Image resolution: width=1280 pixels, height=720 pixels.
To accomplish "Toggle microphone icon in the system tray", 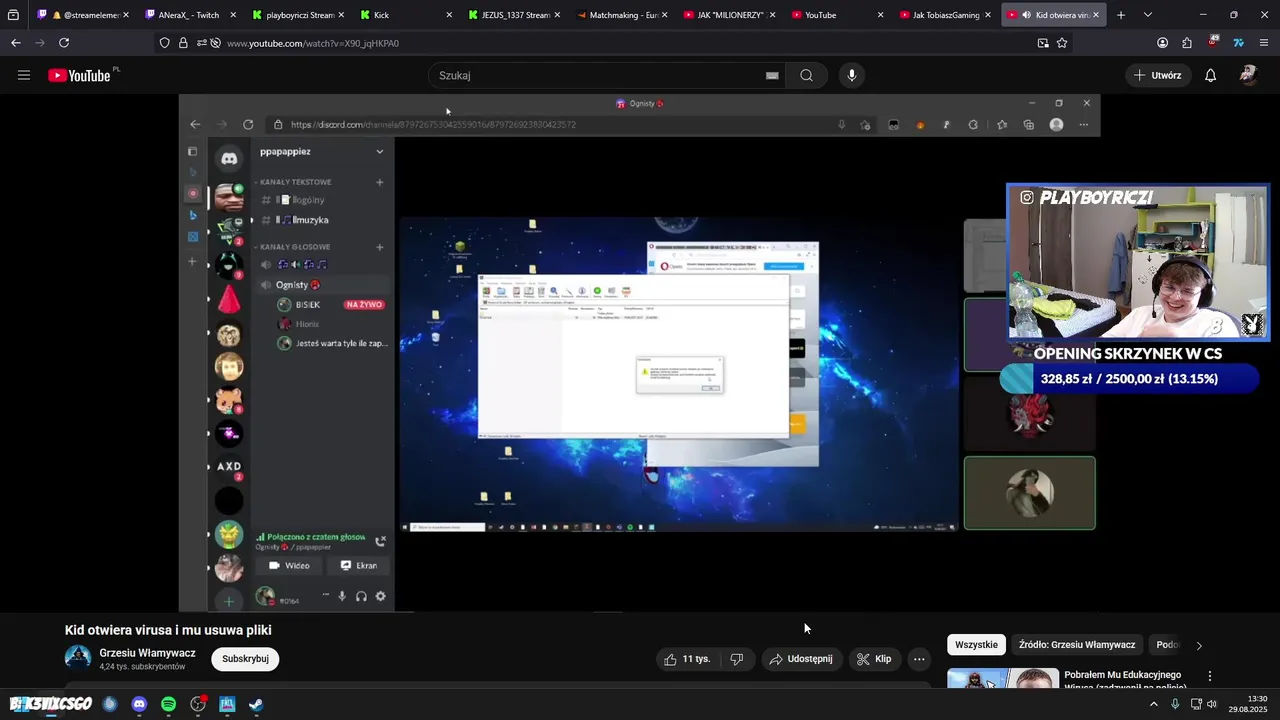I will [x=1175, y=704].
